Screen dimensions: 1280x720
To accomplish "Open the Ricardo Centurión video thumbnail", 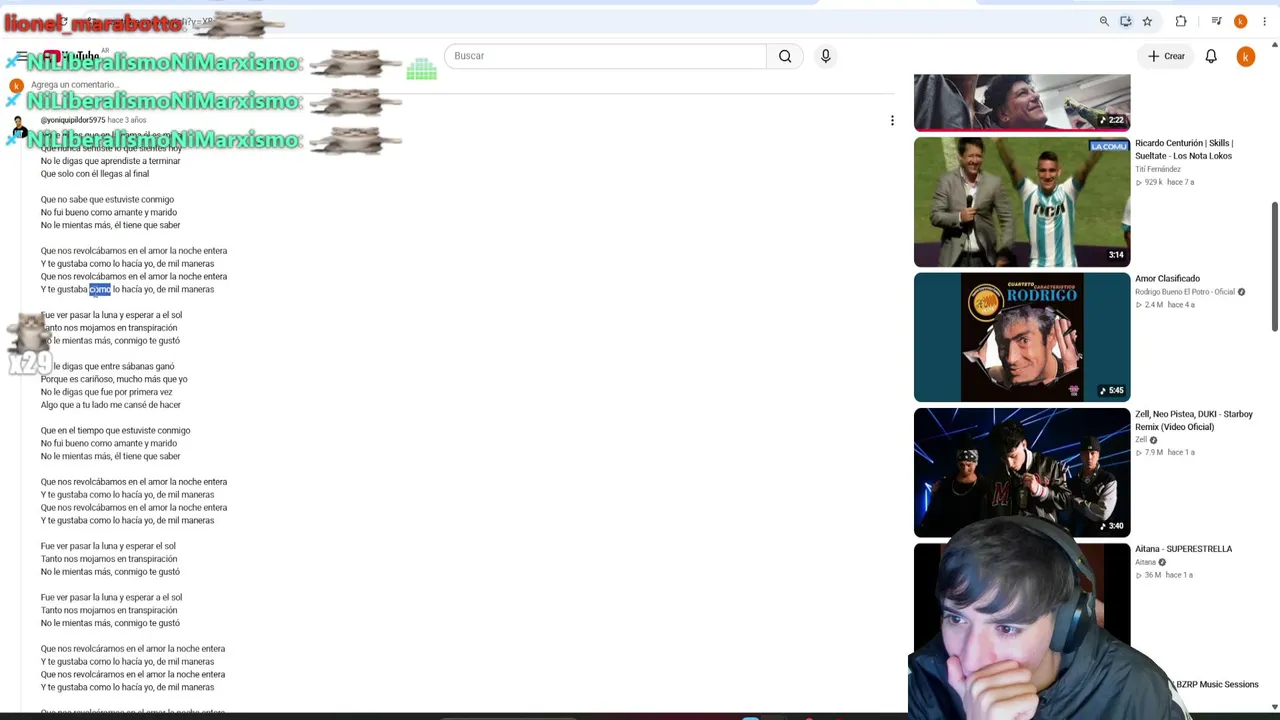I will point(1022,202).
